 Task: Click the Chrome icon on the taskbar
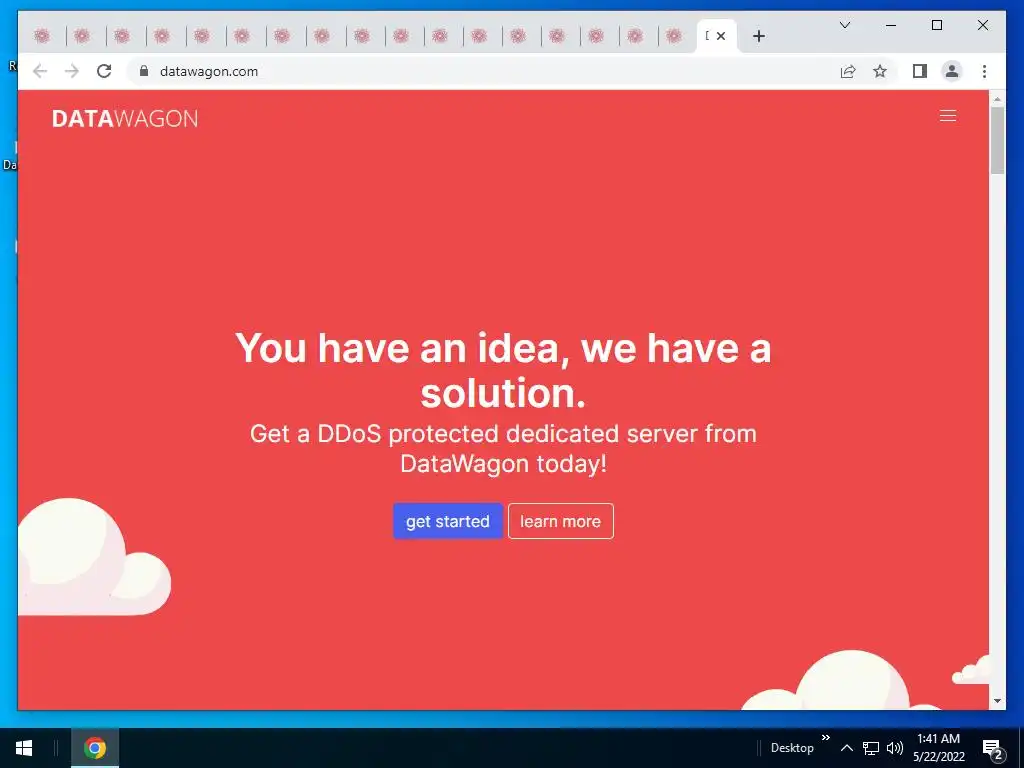pyautogui.click(x=95, y=748)
